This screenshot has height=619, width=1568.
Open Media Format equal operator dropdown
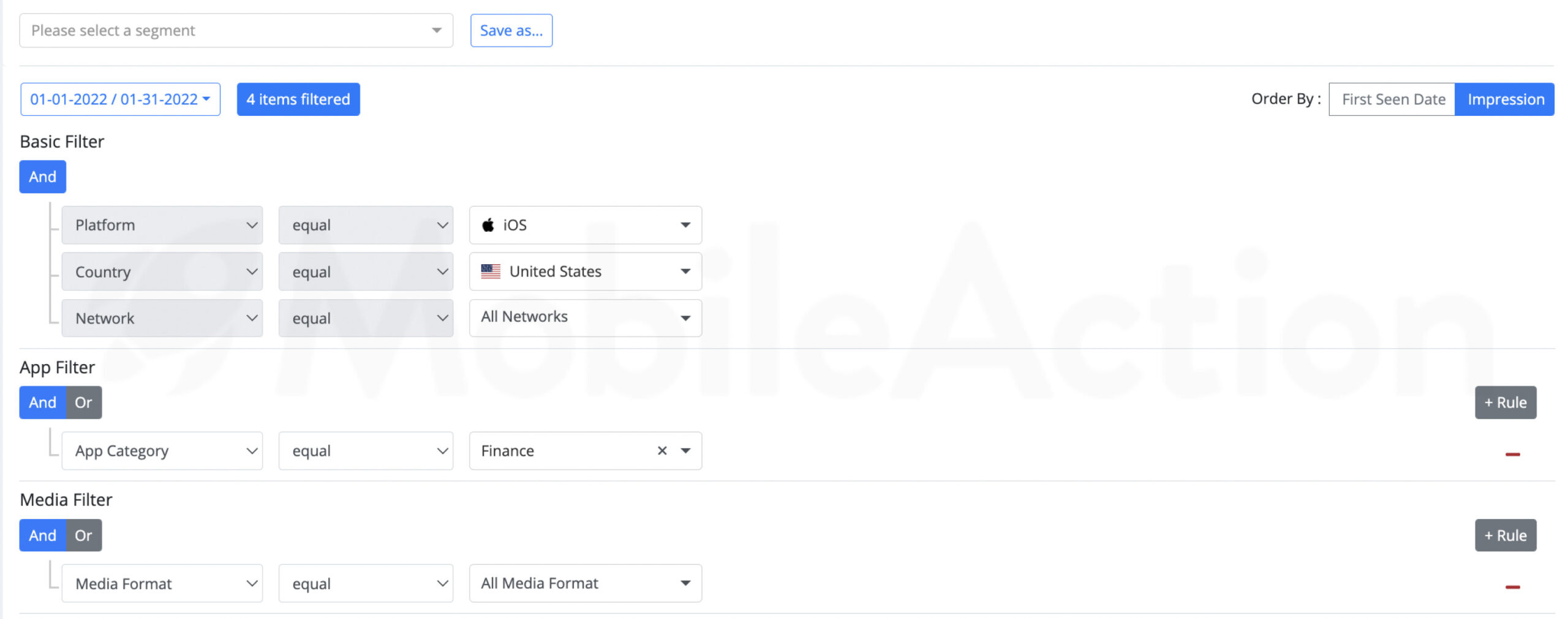366,583
